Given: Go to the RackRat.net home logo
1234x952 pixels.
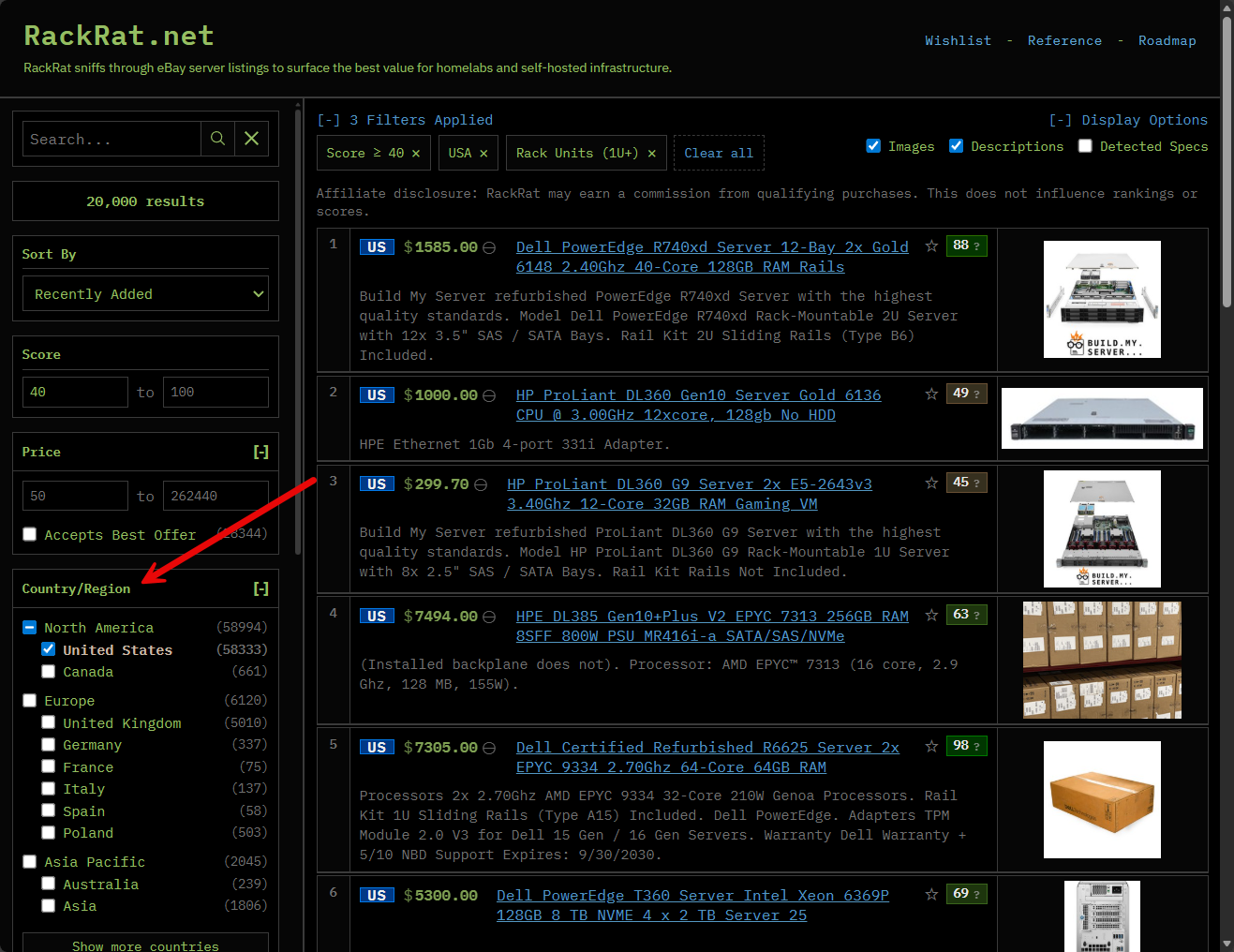Looking at the screenshot, I should (119, 36).
